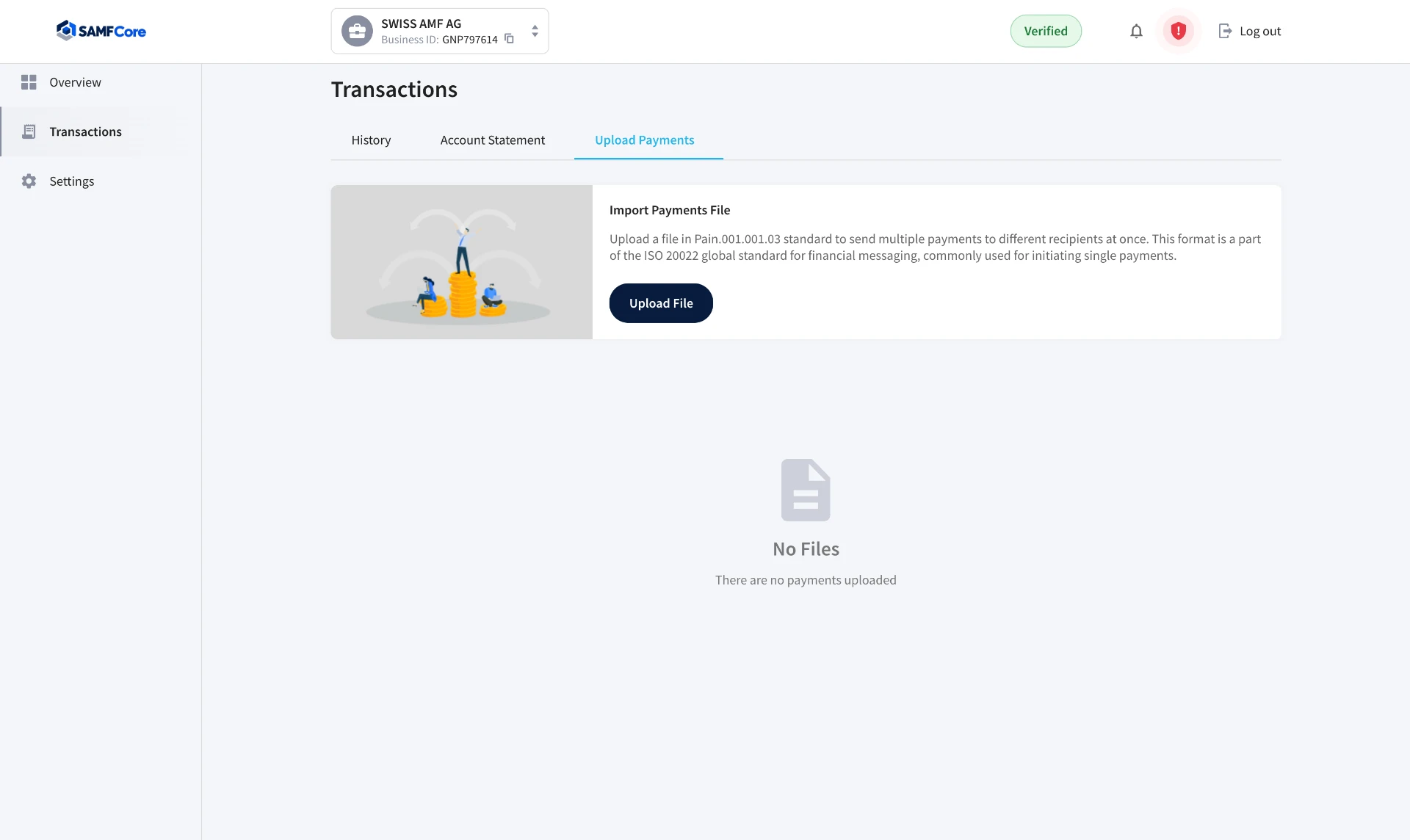Expand the SWISS AMF AG business selector

pos(535,31)
